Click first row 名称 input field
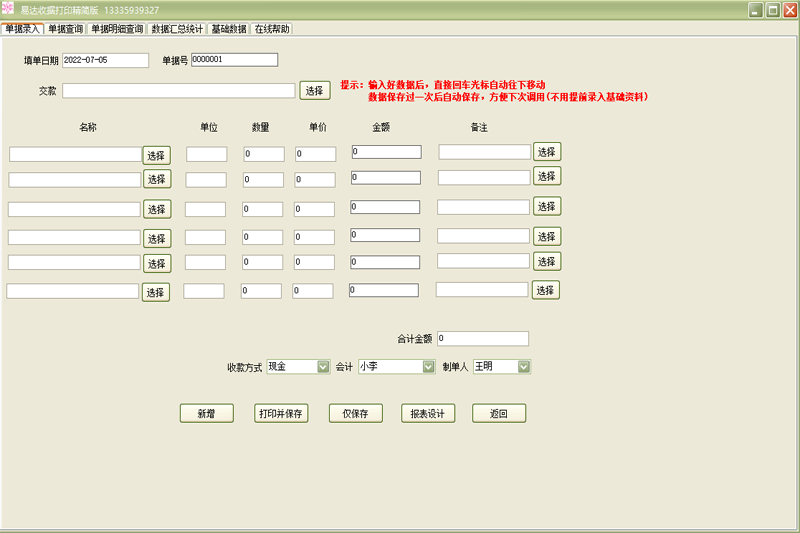The height and width of the screenshot is (533, 800). [x=76, y=154]
